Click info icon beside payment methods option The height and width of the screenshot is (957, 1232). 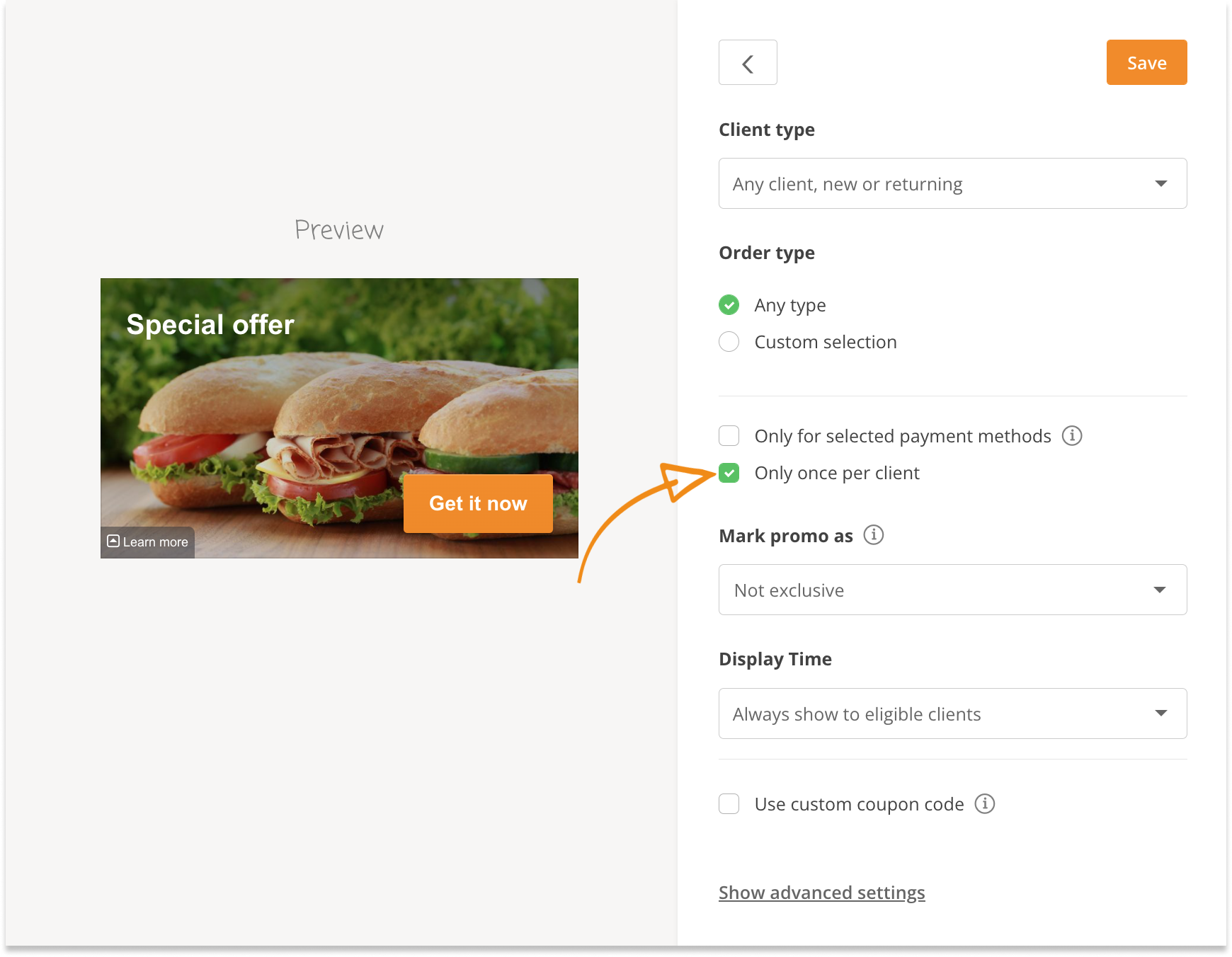click(1072, 435)
